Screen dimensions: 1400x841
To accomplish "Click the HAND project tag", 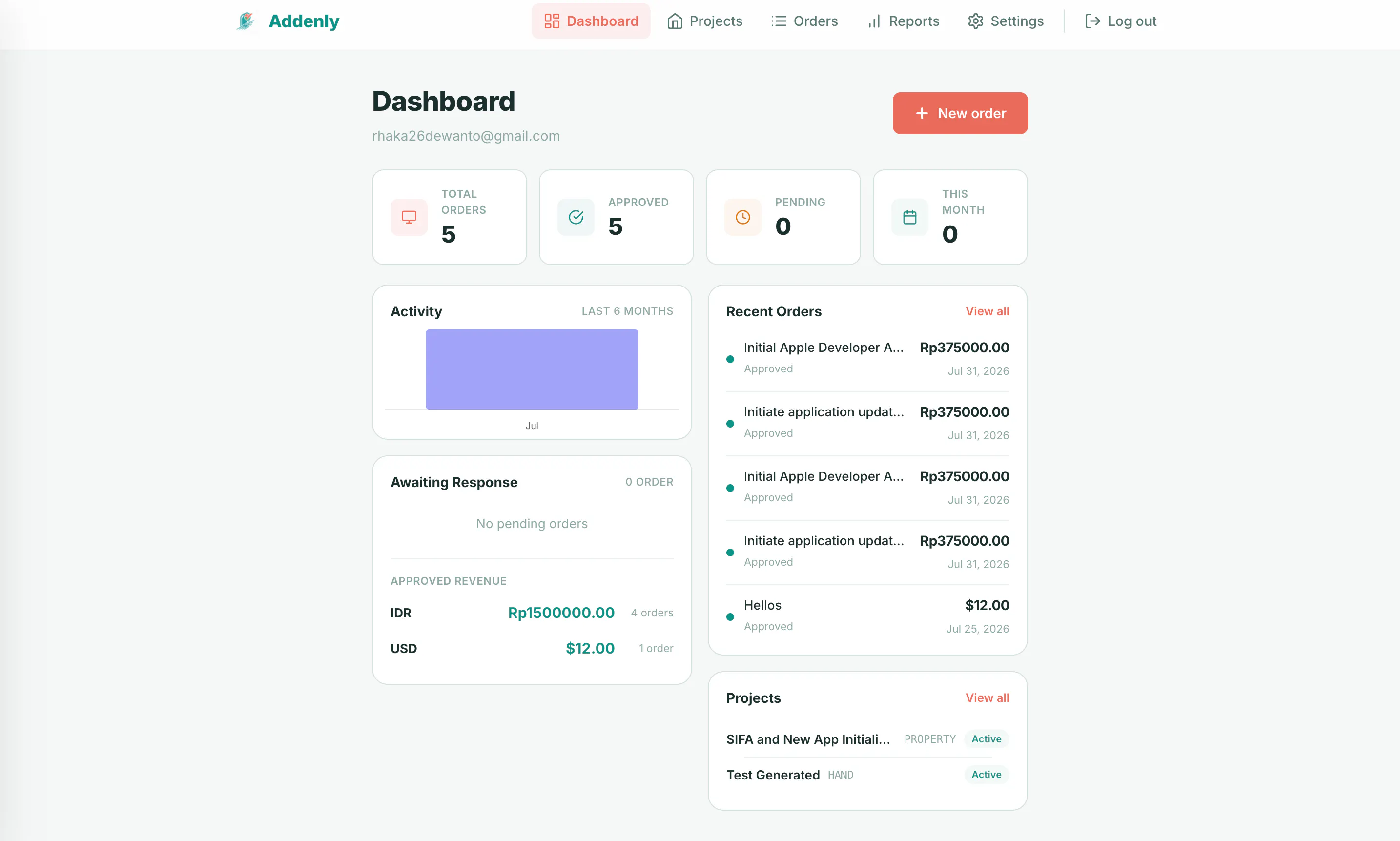I will 840,775.
